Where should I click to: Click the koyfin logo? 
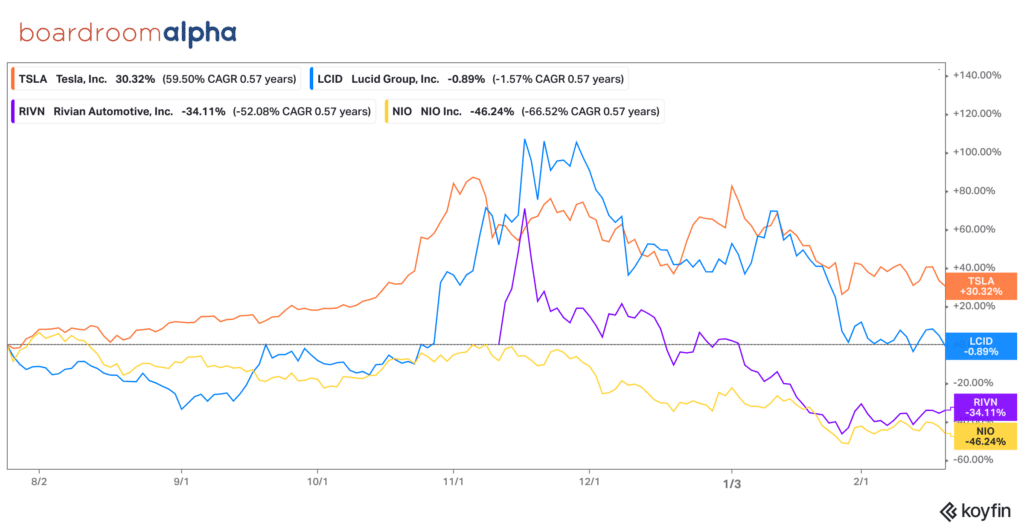coord(975,510)
